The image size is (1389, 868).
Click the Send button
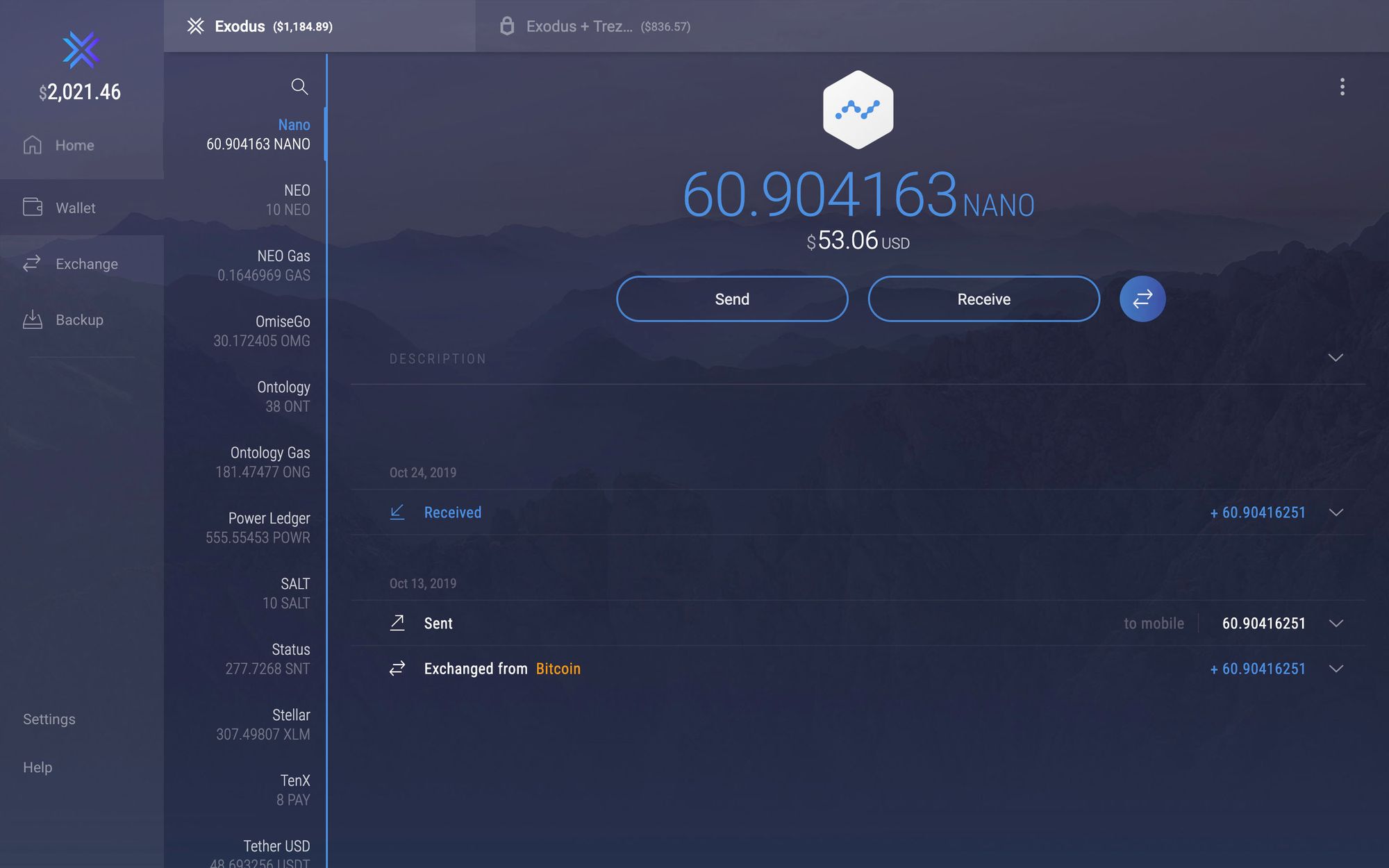click(732, 299)
